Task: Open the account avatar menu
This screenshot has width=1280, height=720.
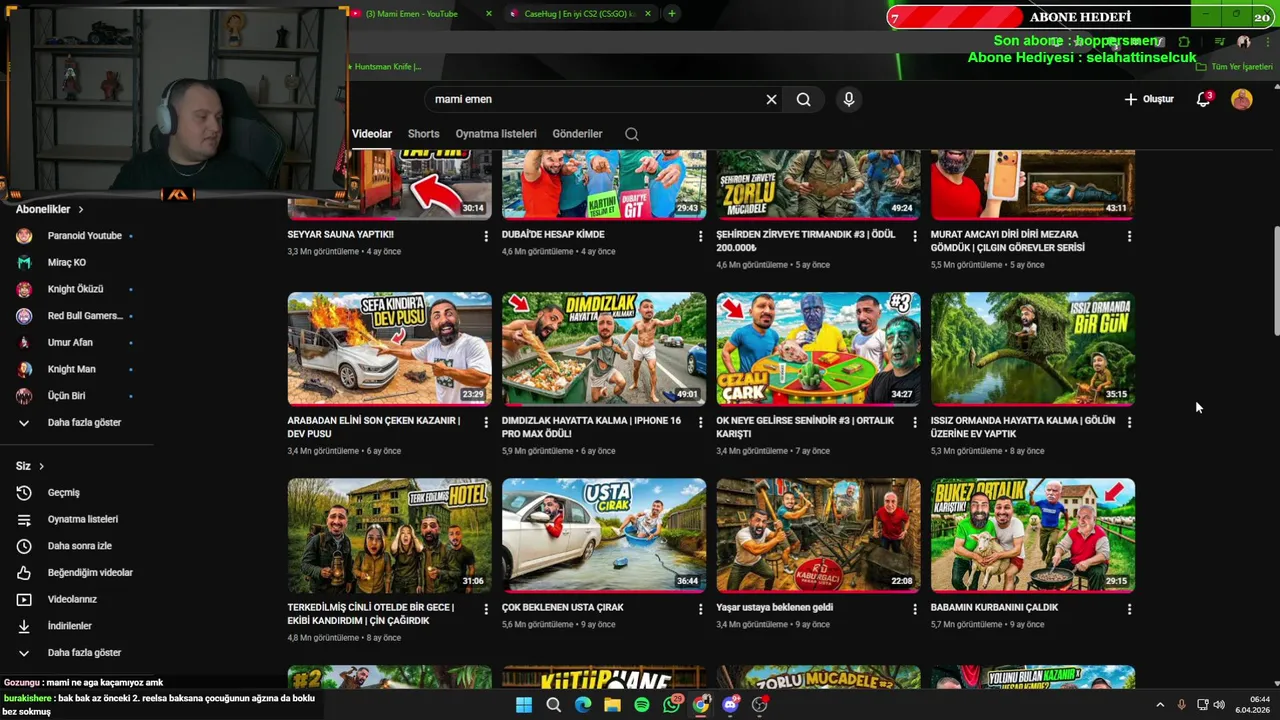Action: 1242,99
